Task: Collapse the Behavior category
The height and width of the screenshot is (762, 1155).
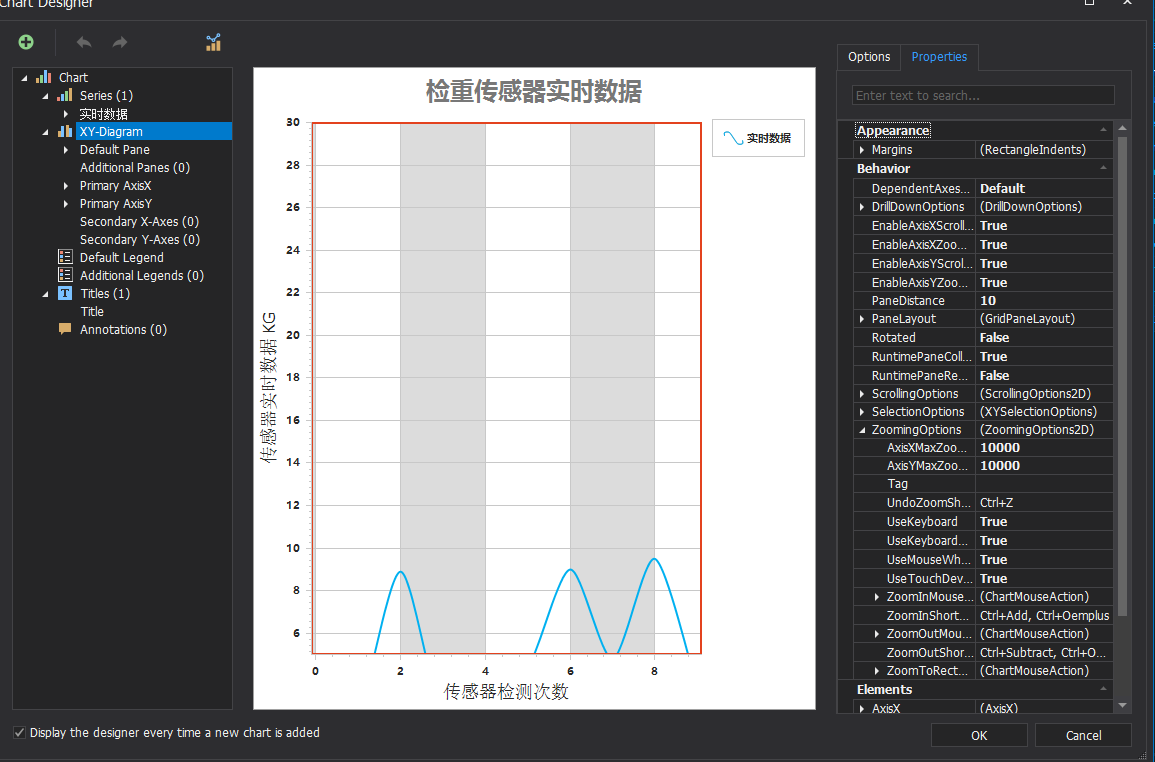Action: pos(1103,168)
